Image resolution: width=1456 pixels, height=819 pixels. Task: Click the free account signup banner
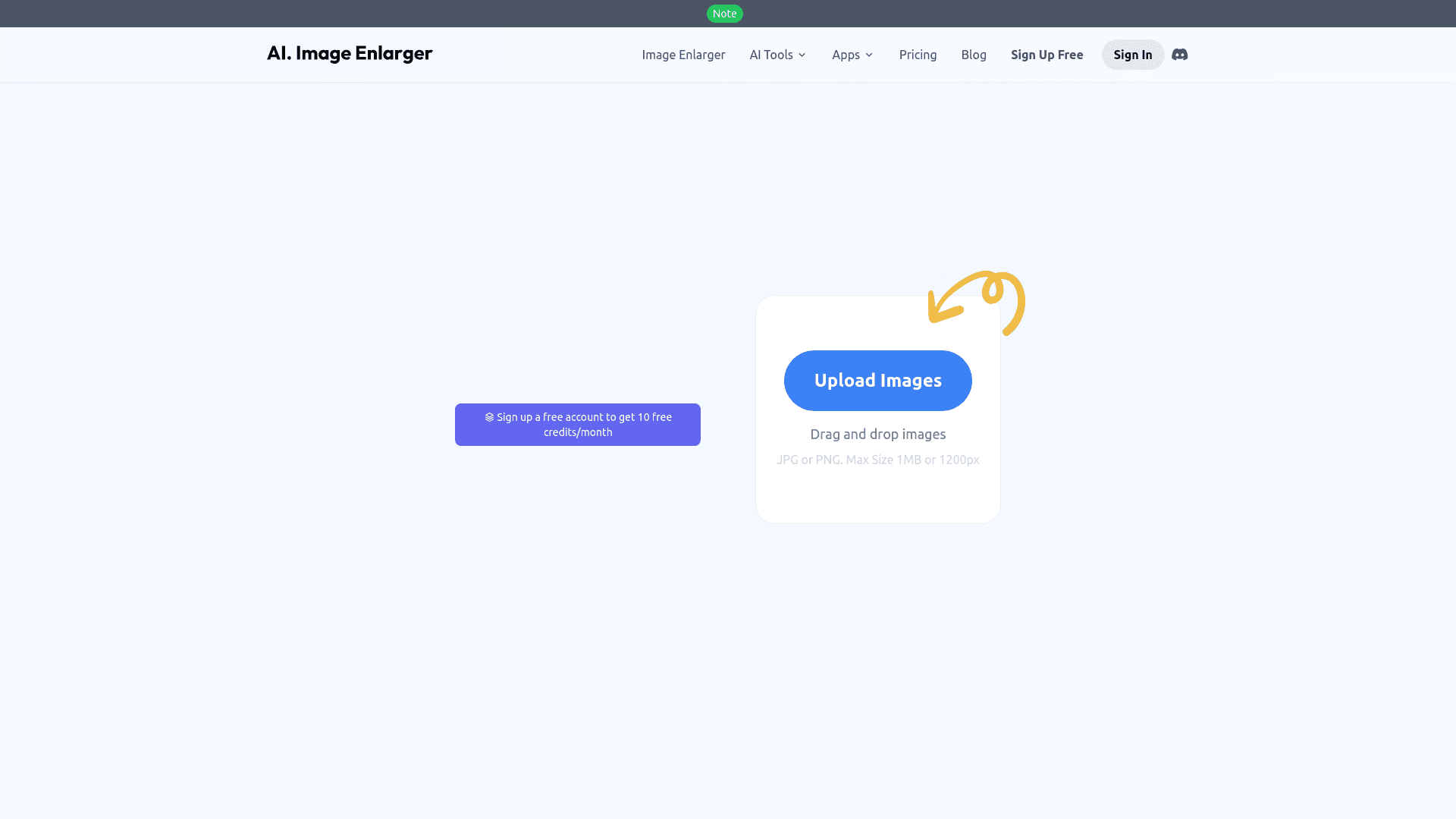tap(577, 424)
